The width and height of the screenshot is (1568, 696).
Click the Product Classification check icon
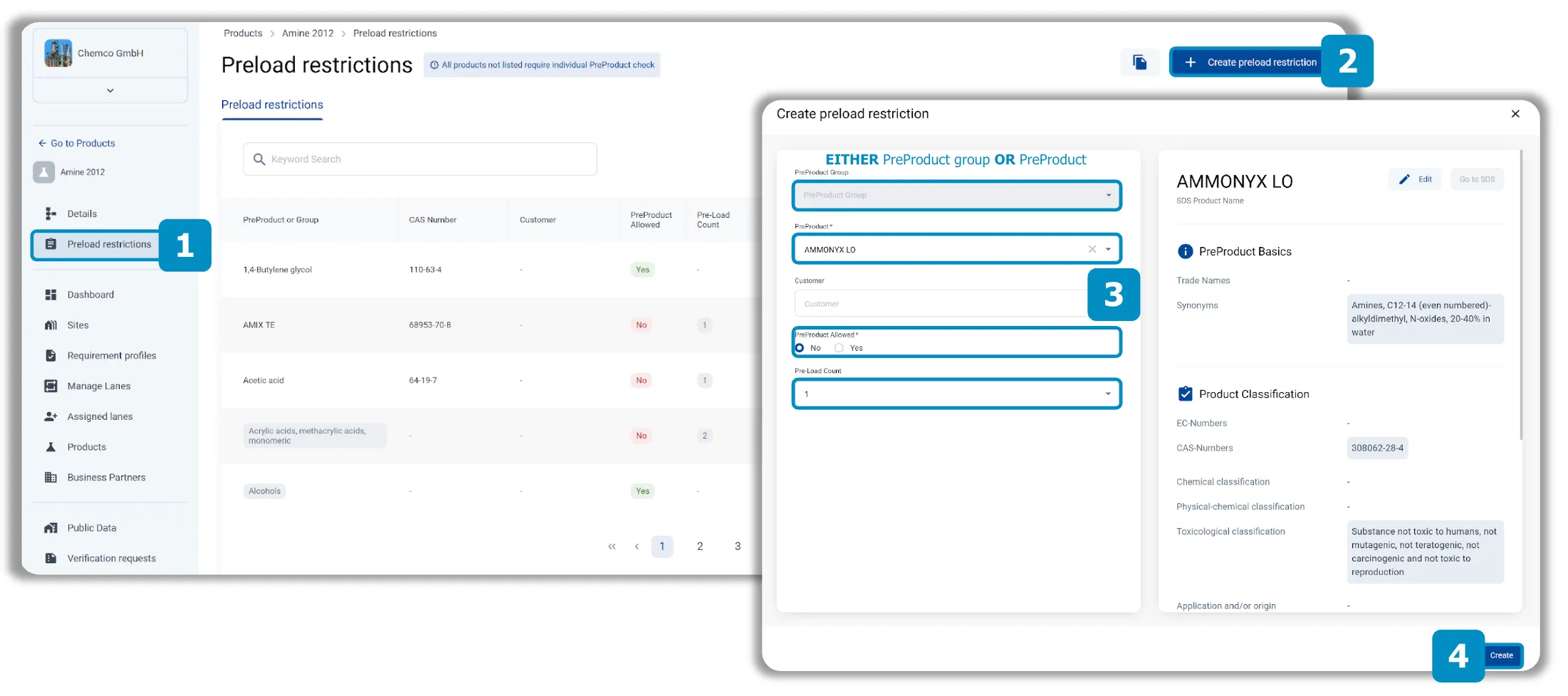pyautogui.click(x=1185, y=394)
